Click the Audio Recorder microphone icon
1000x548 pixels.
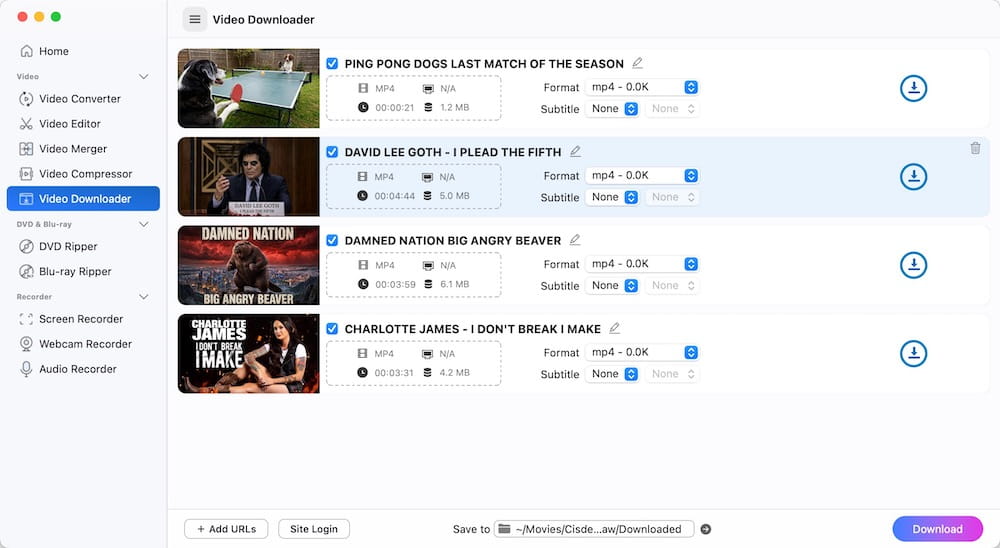click(26, 369)
